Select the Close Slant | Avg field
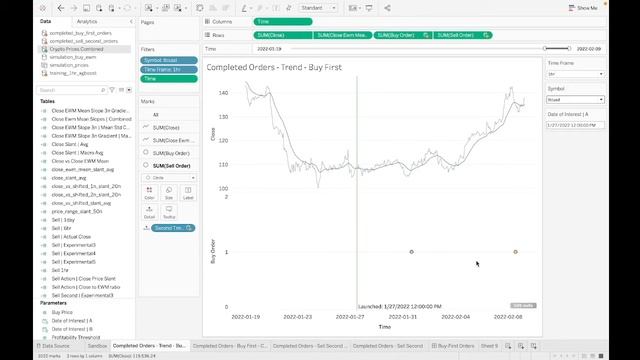Screen dimensions: 640x360 pos(70,144)
